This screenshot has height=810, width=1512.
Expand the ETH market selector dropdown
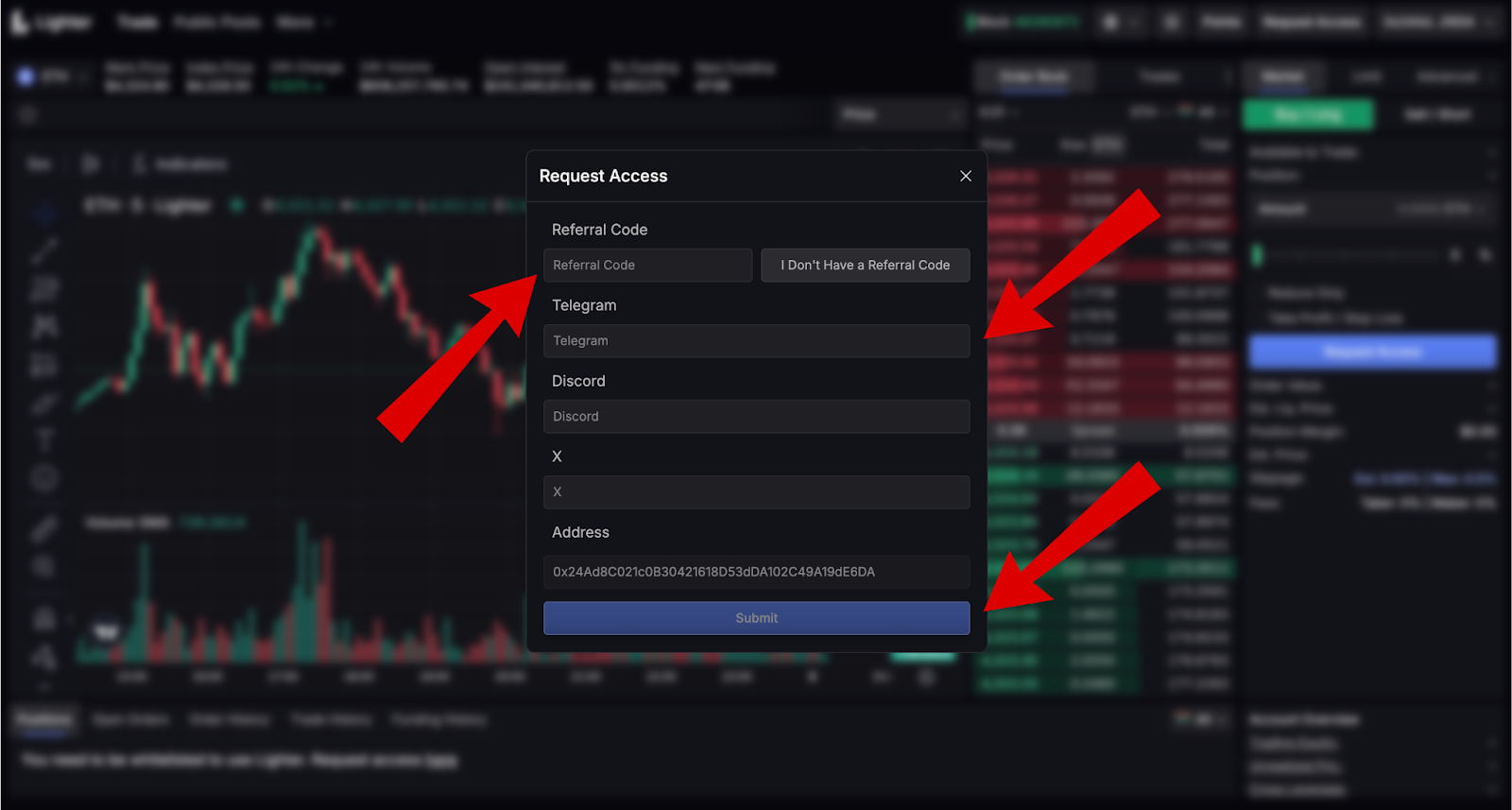tap(83, 77)
